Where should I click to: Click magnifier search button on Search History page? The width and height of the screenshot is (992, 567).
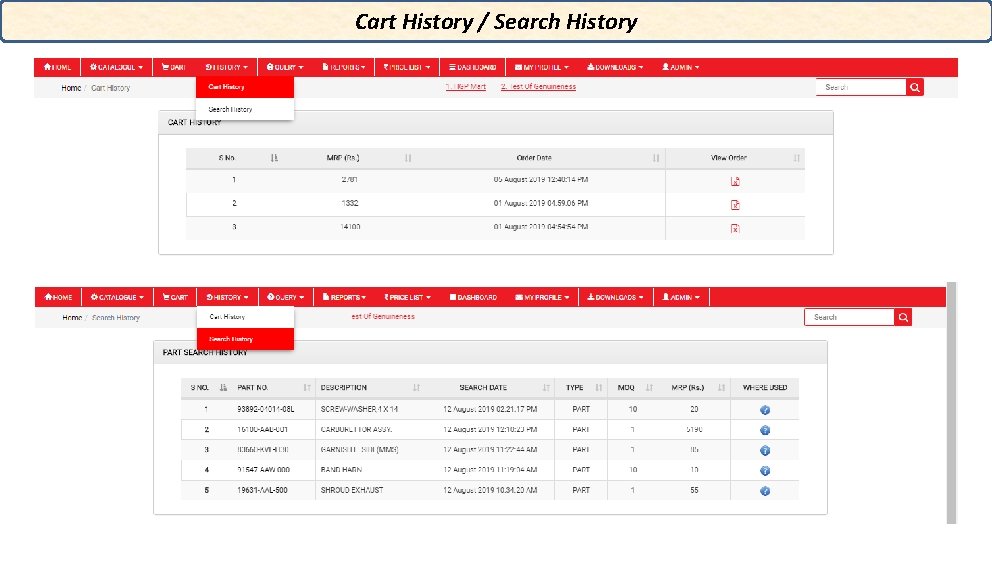point(903,317)
